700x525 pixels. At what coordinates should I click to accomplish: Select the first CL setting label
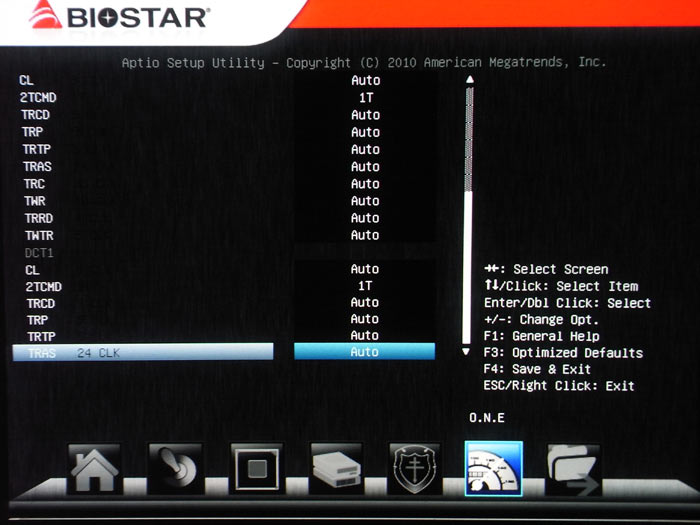26,80
